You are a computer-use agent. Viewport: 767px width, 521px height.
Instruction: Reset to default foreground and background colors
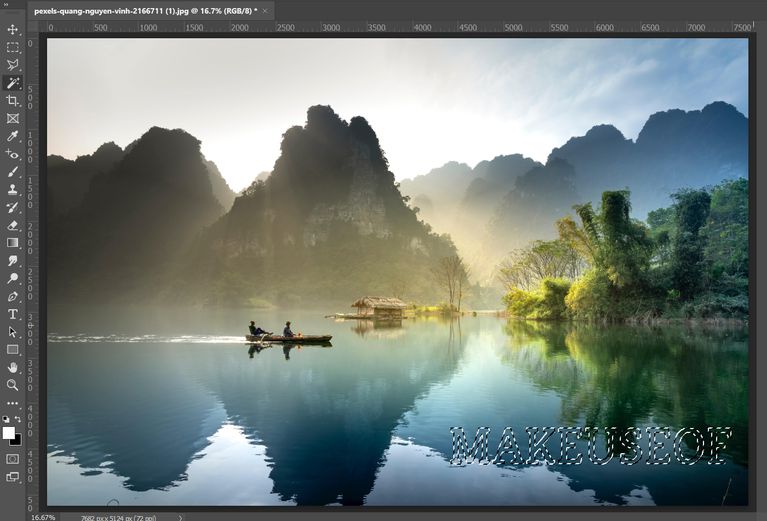point(6,420)
